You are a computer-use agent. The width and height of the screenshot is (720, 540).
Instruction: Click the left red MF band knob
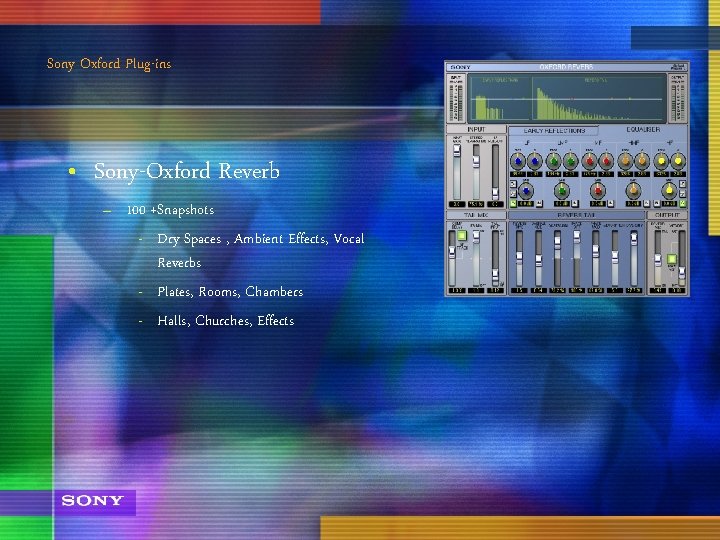pos(590,161)
